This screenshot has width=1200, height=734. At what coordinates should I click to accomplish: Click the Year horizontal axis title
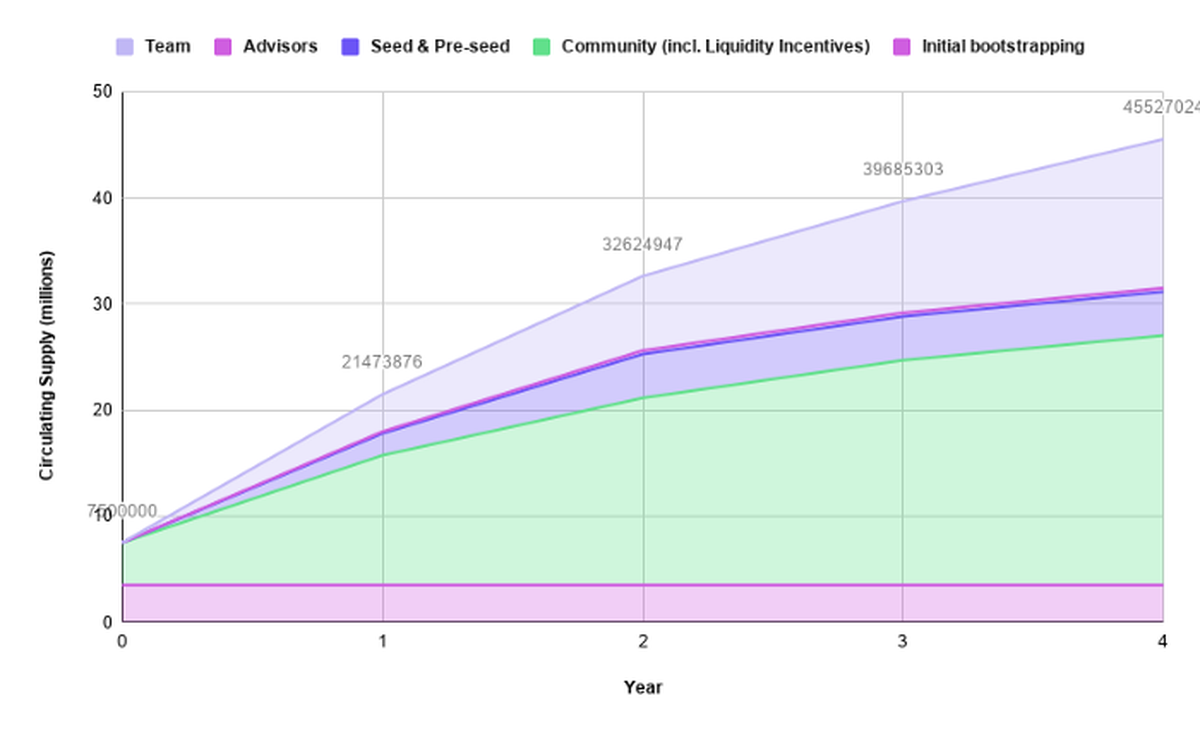tap(642, 687)
